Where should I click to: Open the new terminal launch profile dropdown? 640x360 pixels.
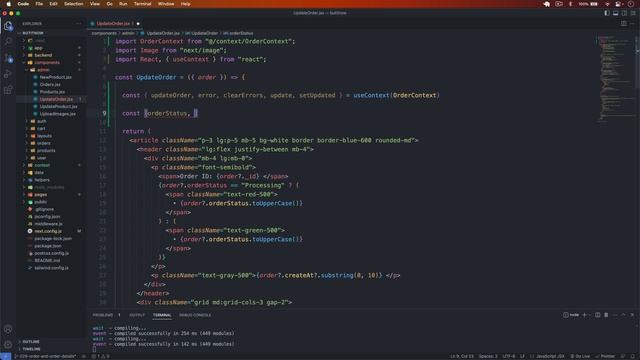tap(589, 315)
